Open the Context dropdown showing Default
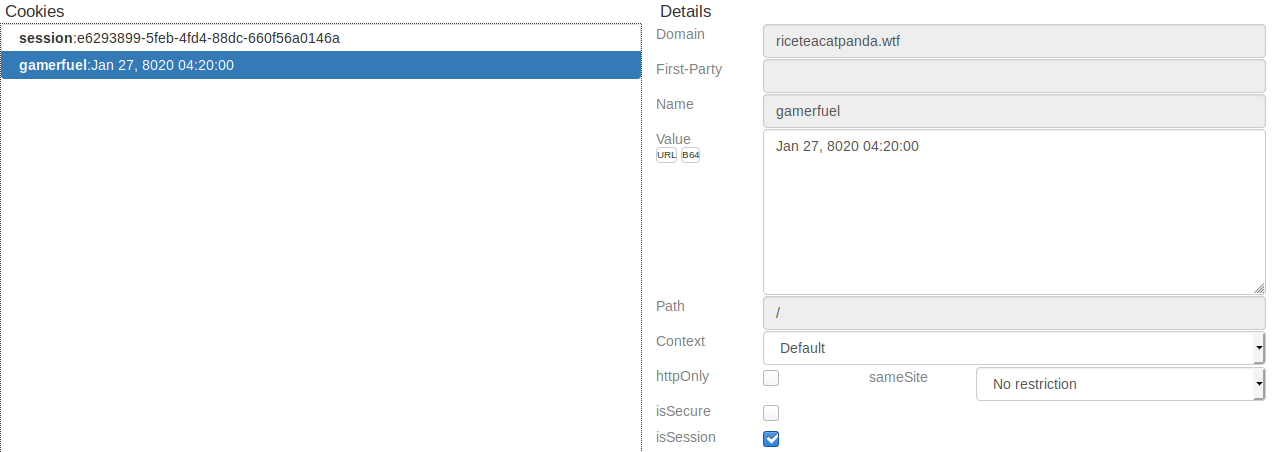Viewport: 1278px width, 452px height. [1013, 348]
